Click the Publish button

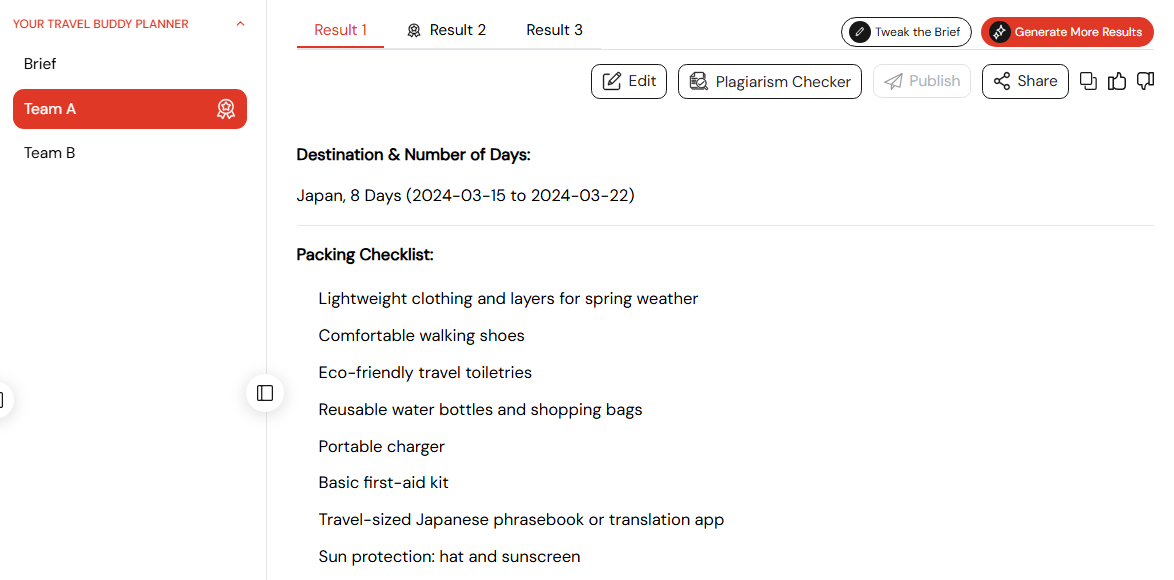[922, 82]
